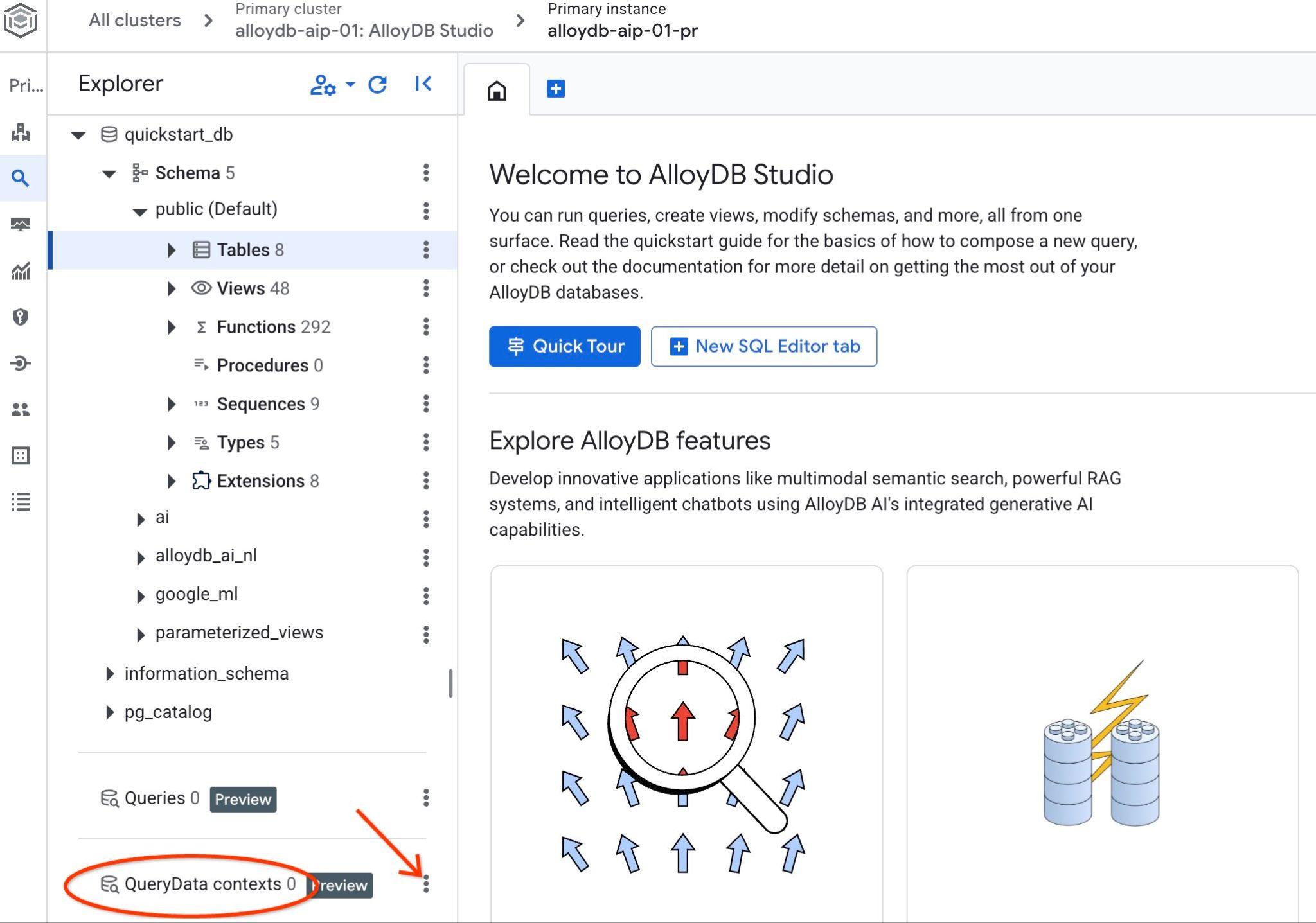1316x923 pixels.
Task: Expand the alloydb_ai_nl schema
Action: tap(141, 557)
